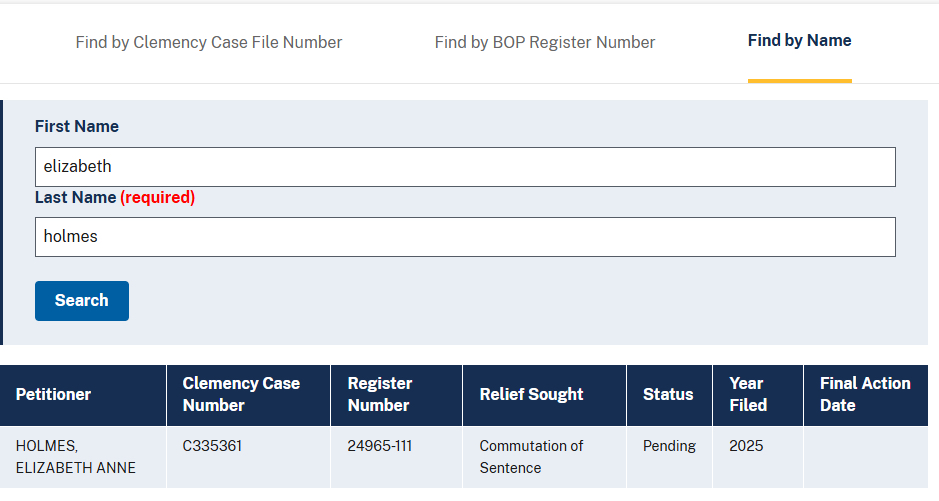
Task: Click the Year Filed column header
Action: coord(747,394)
